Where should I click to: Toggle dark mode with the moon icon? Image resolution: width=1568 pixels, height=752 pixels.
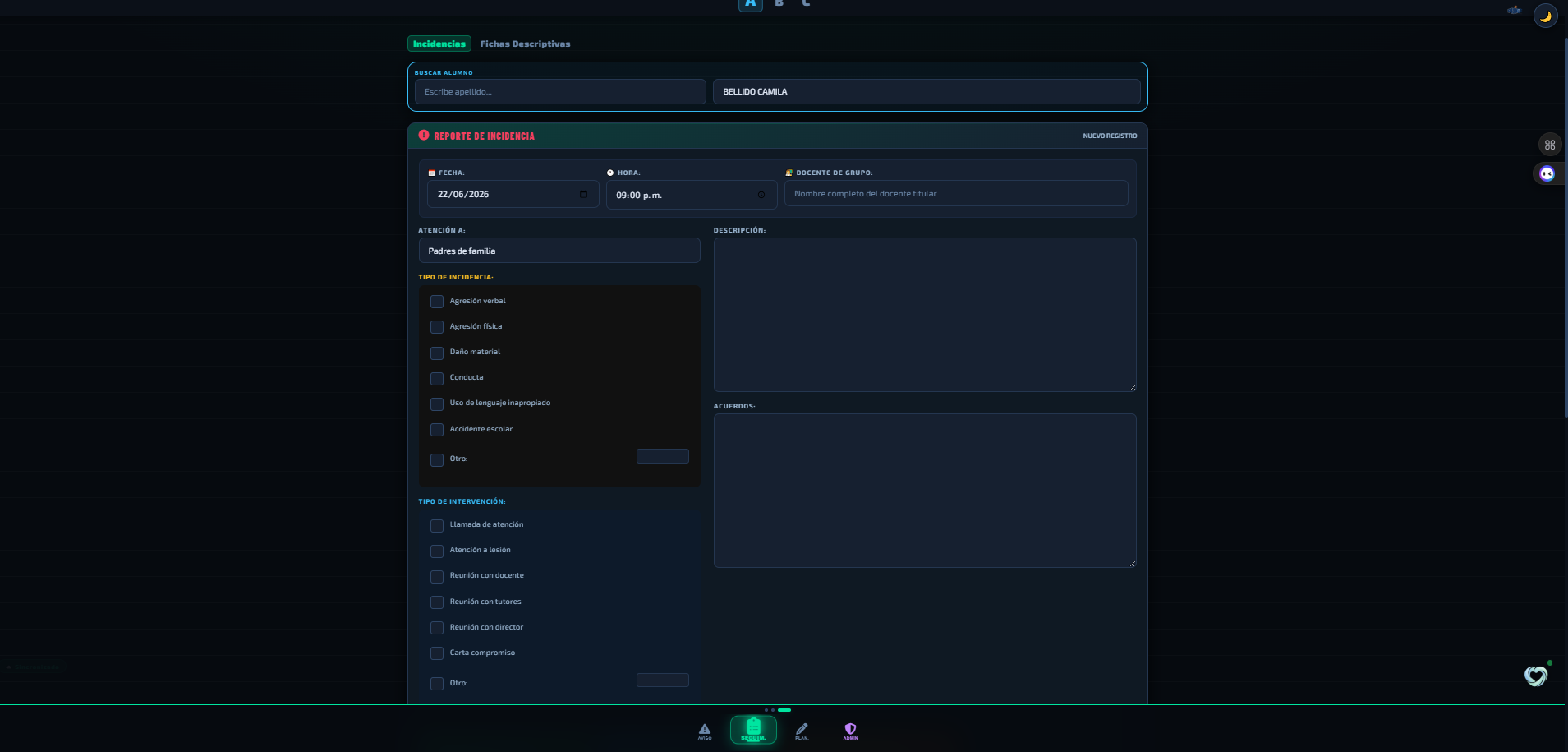click(1545, 16)
